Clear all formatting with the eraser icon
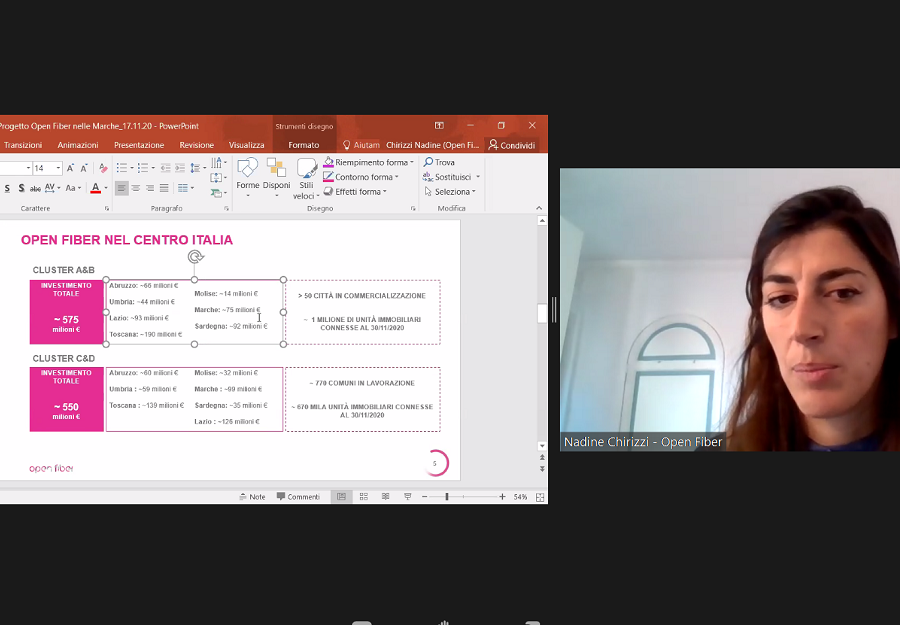900x625 pixels. [x=103, y=168]
